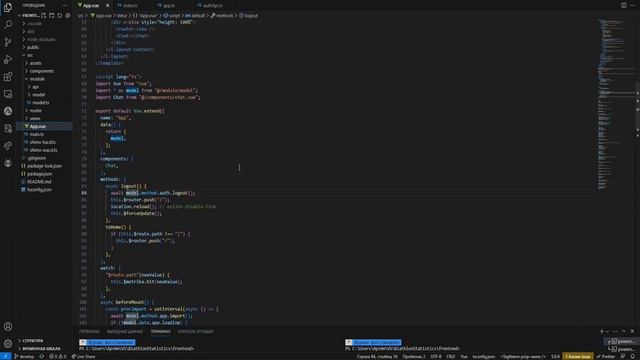640x360 pixels.
Task: Expand the api folder
Action: pos(45,87)
